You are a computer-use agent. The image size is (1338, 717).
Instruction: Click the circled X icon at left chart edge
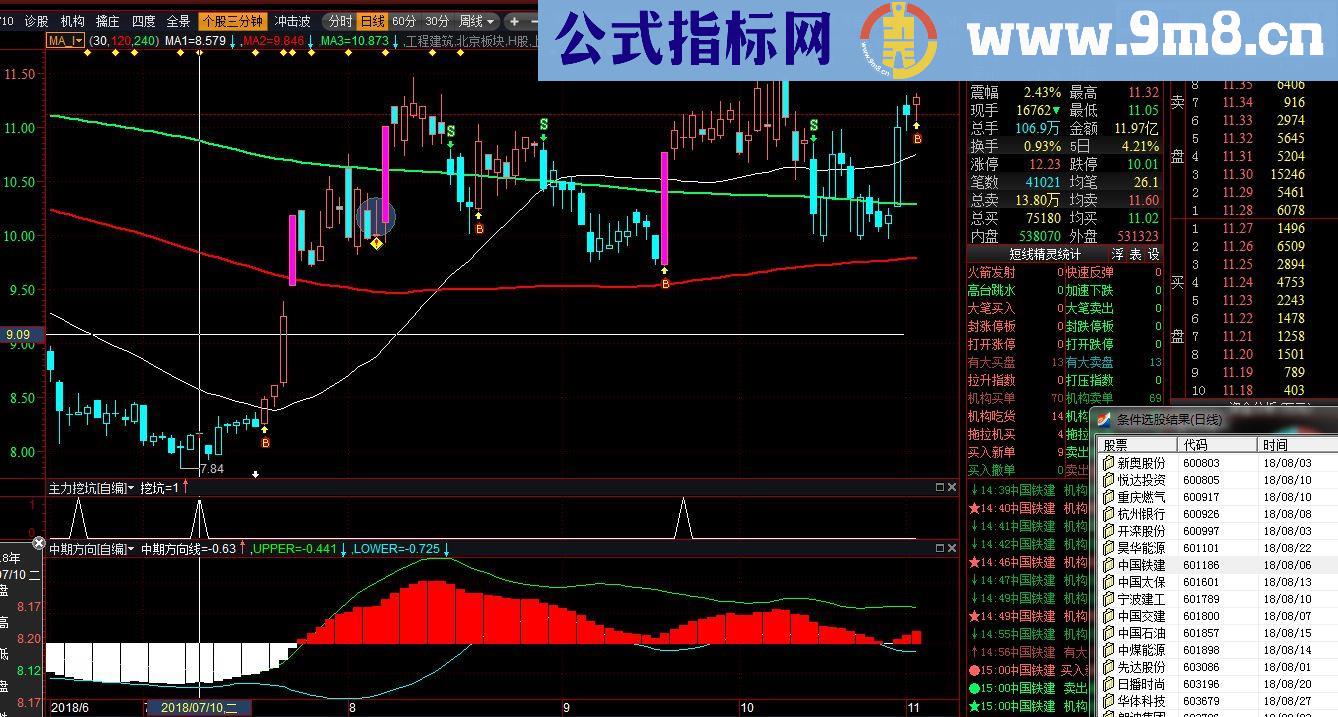[x=39, y=544]
